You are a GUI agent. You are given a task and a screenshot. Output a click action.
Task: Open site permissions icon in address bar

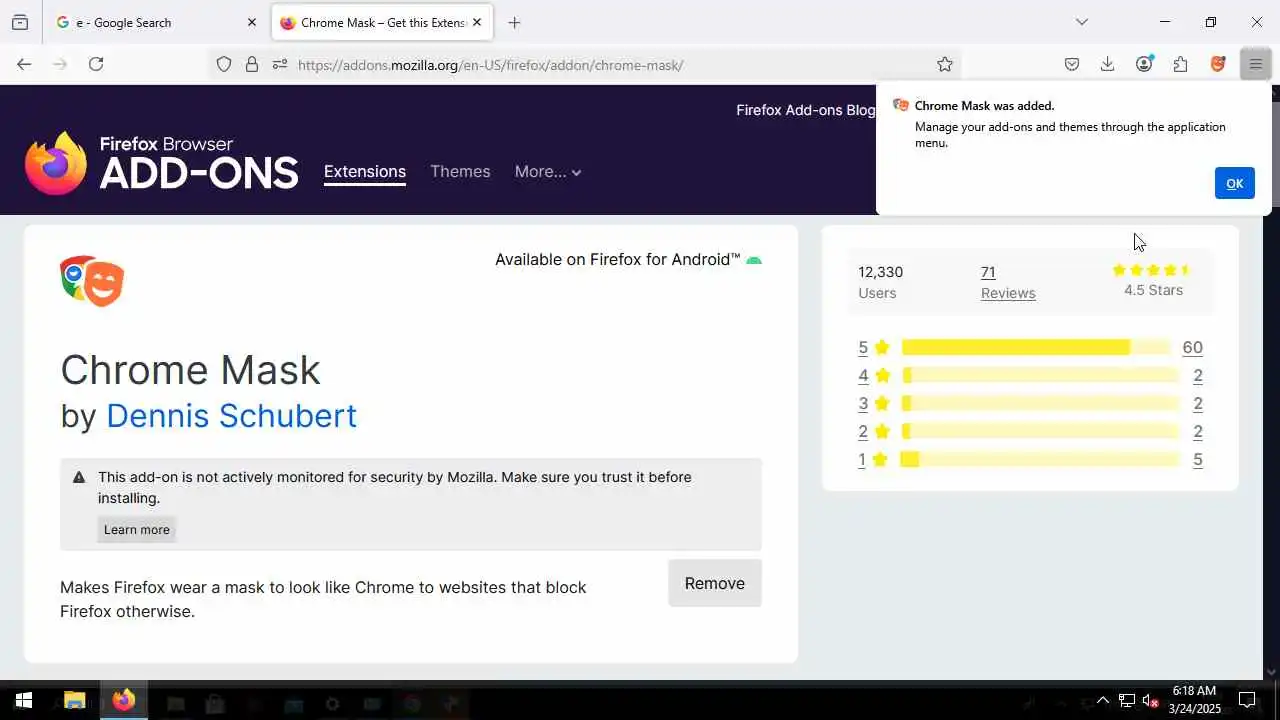(x=280, y=64)
